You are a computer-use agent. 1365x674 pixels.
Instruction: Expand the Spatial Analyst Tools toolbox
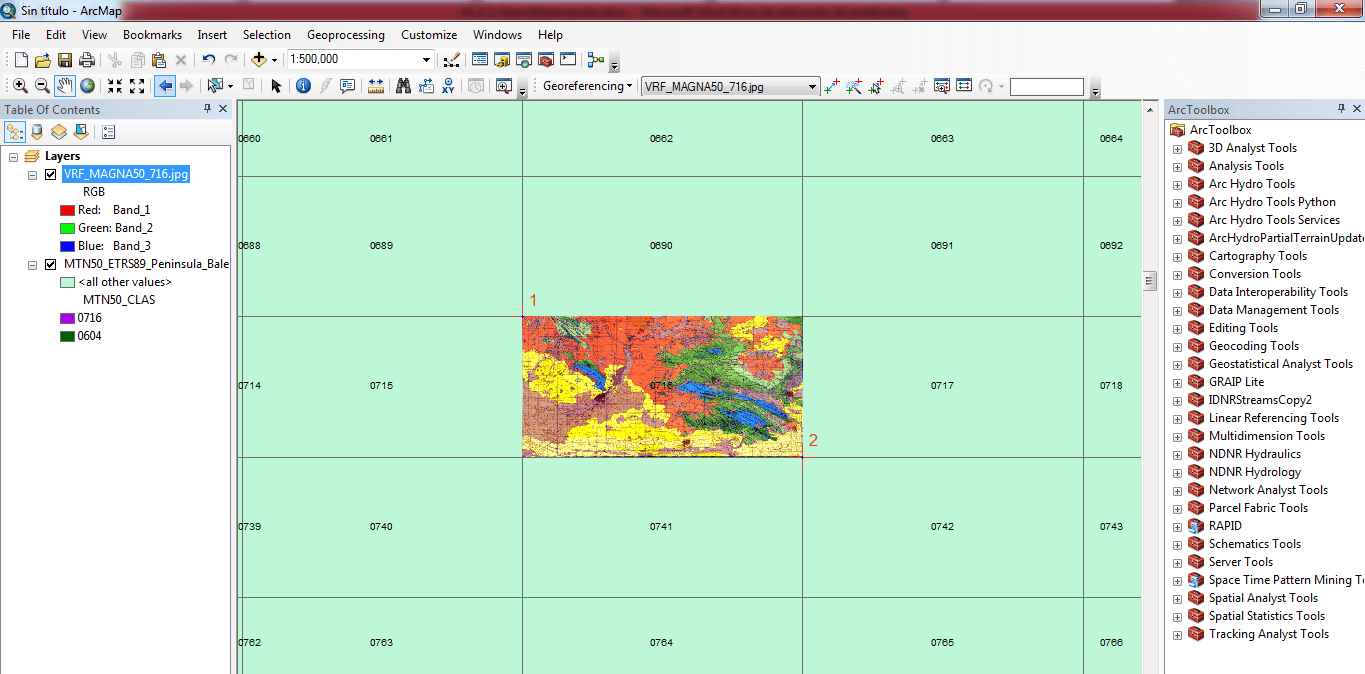pyautogui.click(x=1177, y=598)
